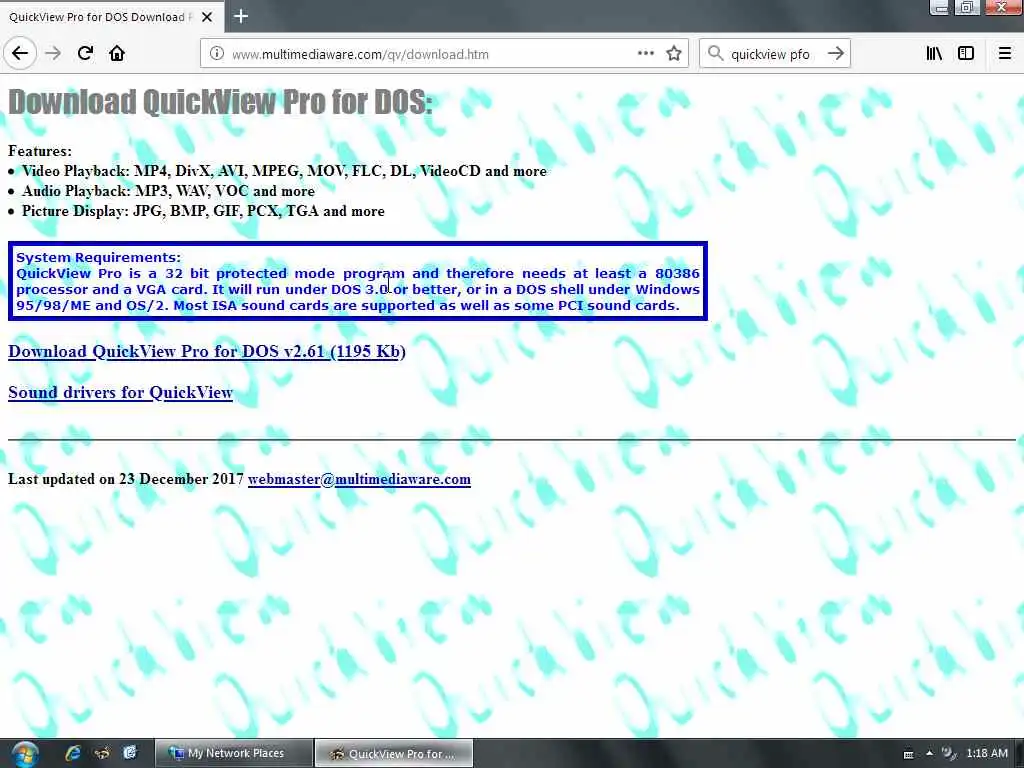Open page actions three-dot menu
The height and width of the screenshot is (768, 1024).
point(645,54)
